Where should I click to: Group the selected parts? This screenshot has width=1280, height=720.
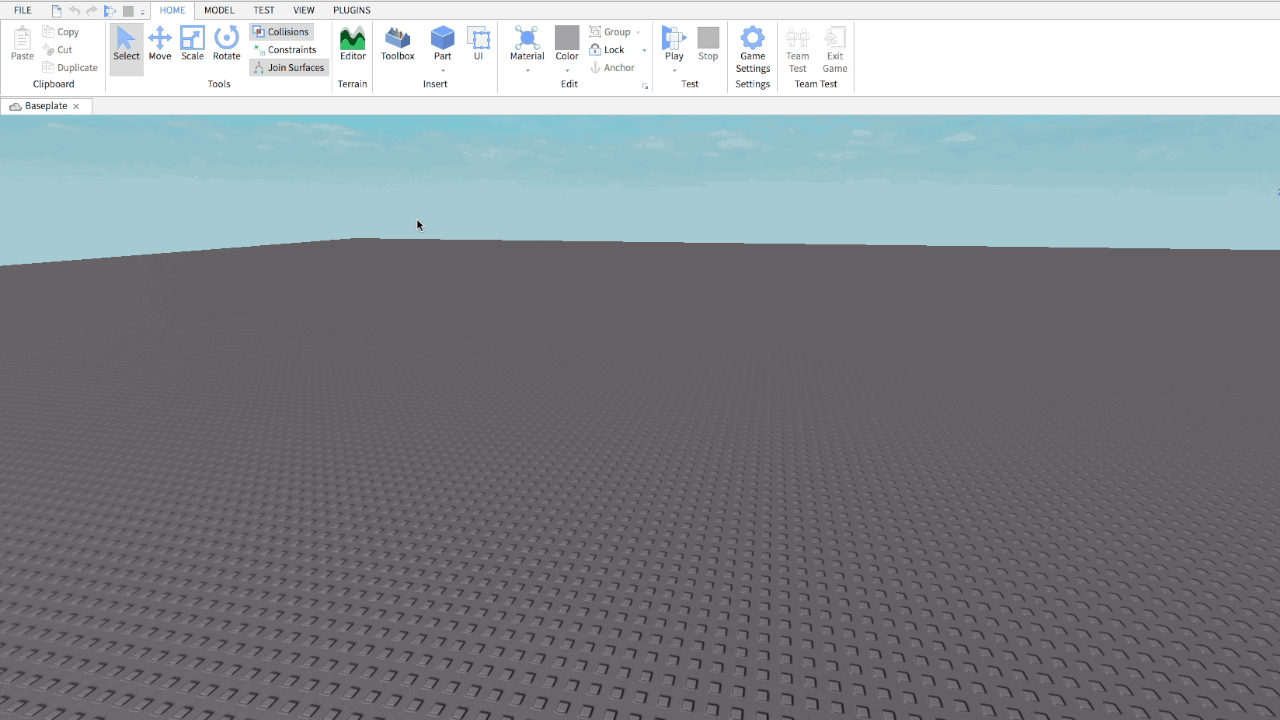[x=610, y=32]
